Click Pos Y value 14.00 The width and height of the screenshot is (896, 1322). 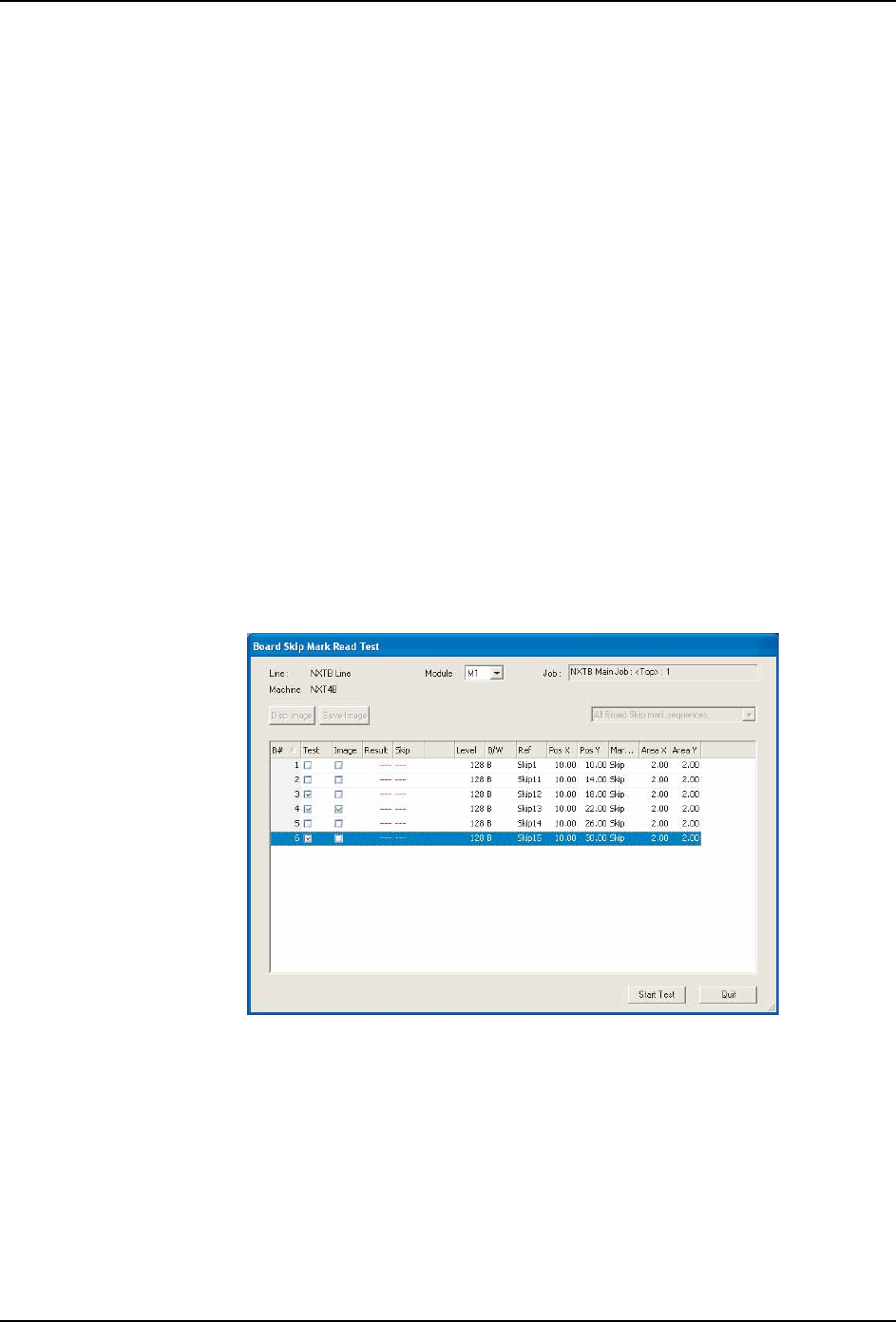coord(596,779)
